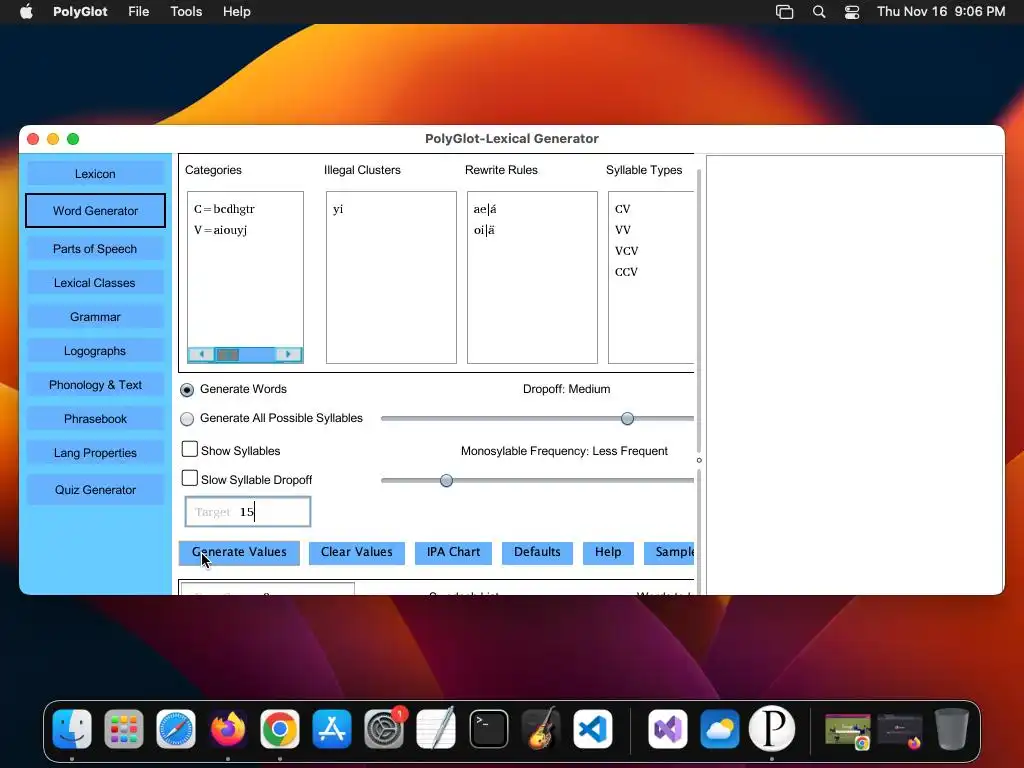The height and width of the screenshot is (768, 1024).
Task: Launch Safari from the dock
Action: coord(176,729)
